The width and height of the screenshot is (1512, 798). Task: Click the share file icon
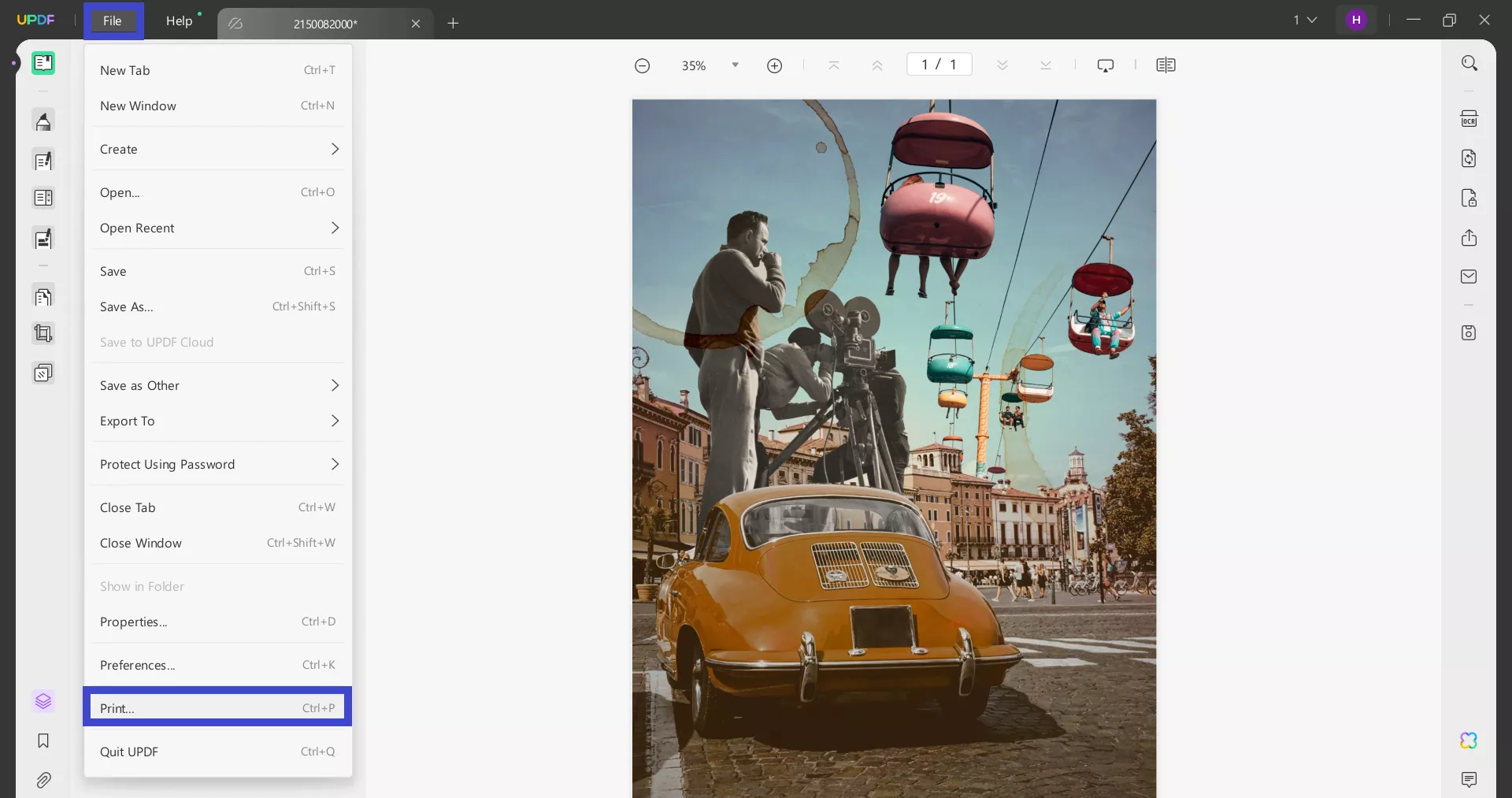coord(1469,238)
